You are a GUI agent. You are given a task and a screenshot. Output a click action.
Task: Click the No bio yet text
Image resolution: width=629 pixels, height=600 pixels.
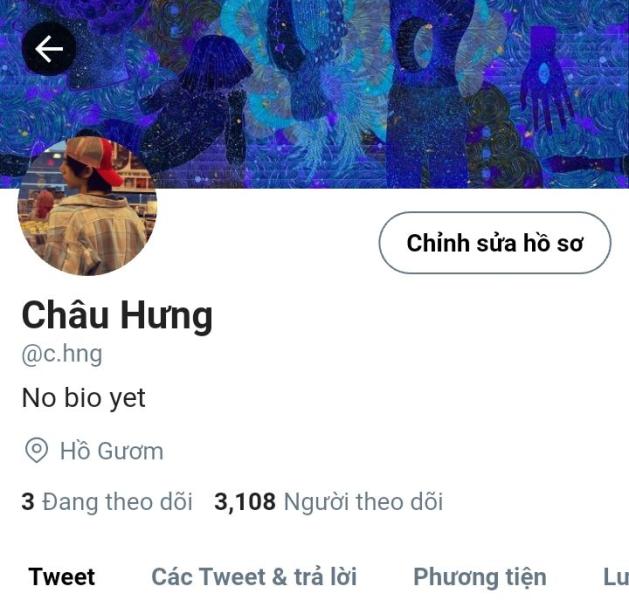pos(84,398)
